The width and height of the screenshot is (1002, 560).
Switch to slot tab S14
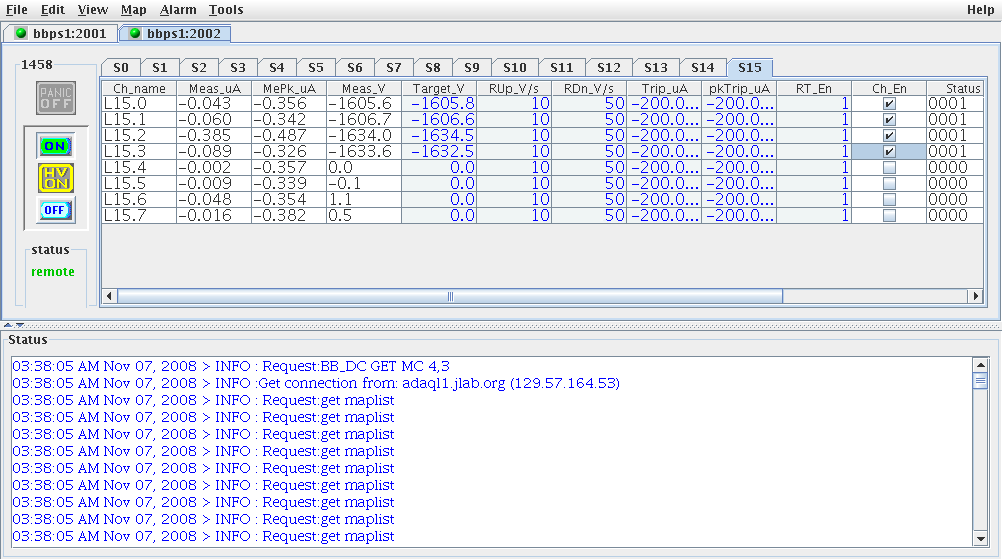(702, 67)
